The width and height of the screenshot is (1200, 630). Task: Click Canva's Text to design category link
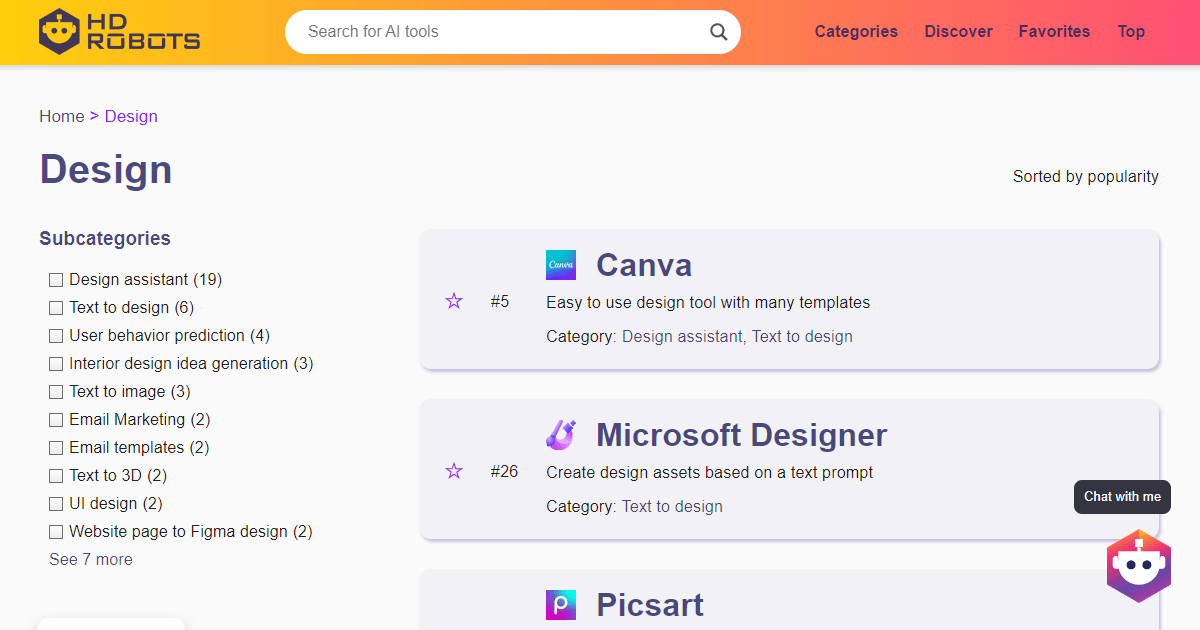pyautogui.click(x=802, y=336)
